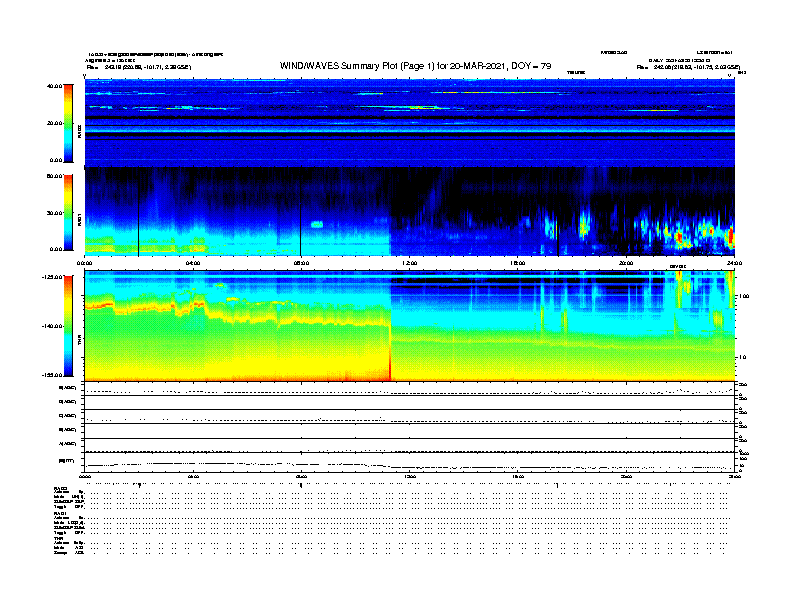Viewport: 792px width, 612px height.
Task: Click the DOY = 79 text in title
Action: click(531, 66)
